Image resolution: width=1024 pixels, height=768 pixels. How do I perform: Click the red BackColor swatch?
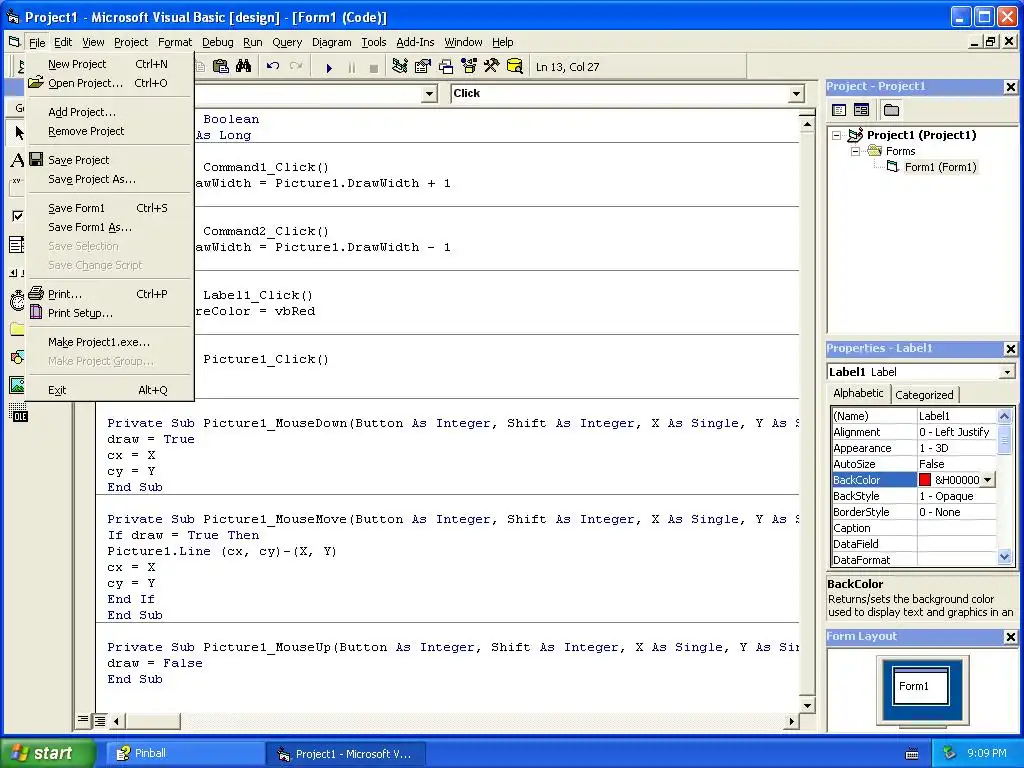tap(925, 480)
